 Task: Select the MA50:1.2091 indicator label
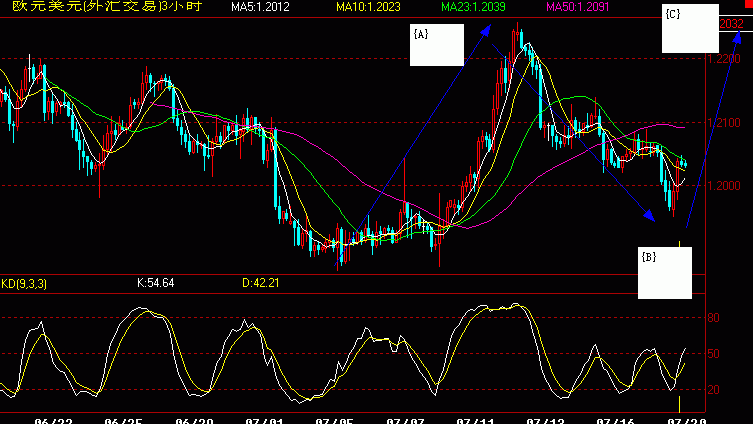click(x=578, y=7)
